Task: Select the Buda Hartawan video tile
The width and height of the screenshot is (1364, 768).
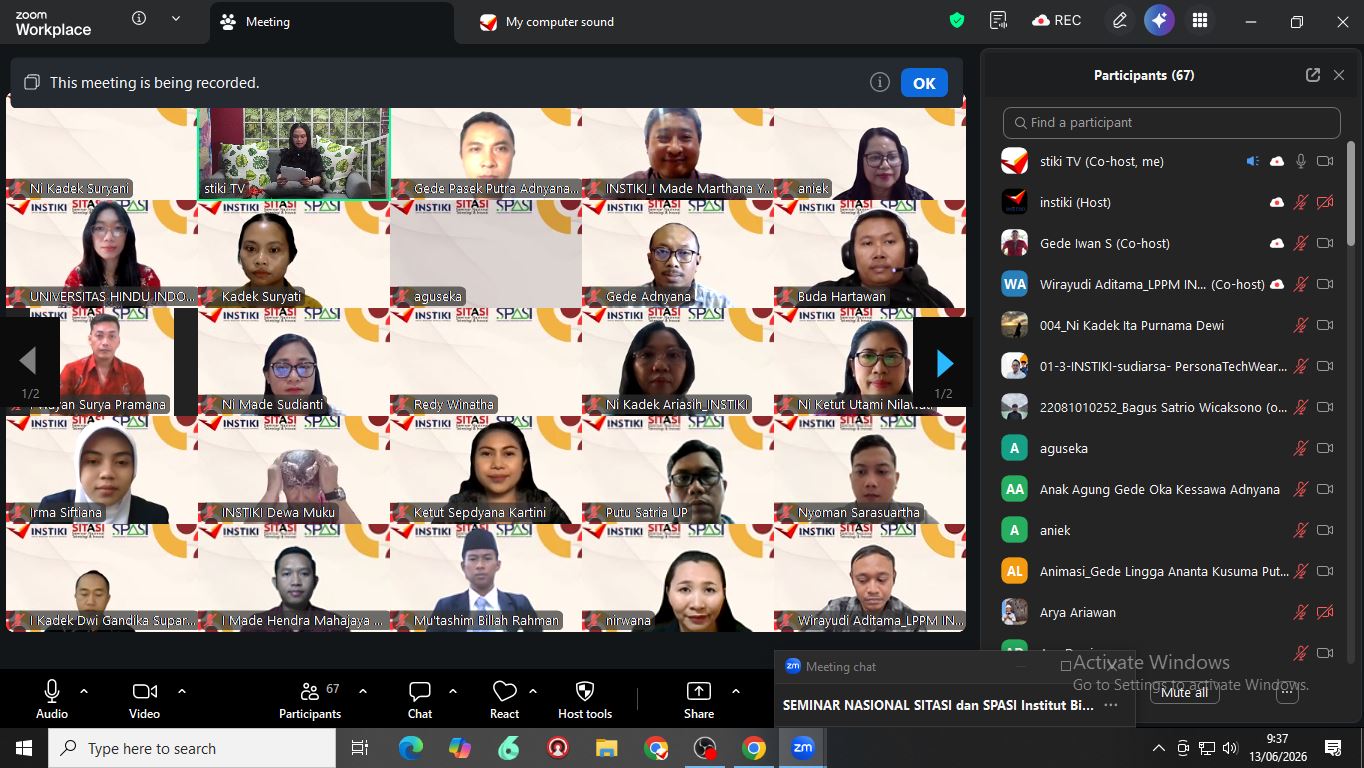Action: click(x=870, y=254)
